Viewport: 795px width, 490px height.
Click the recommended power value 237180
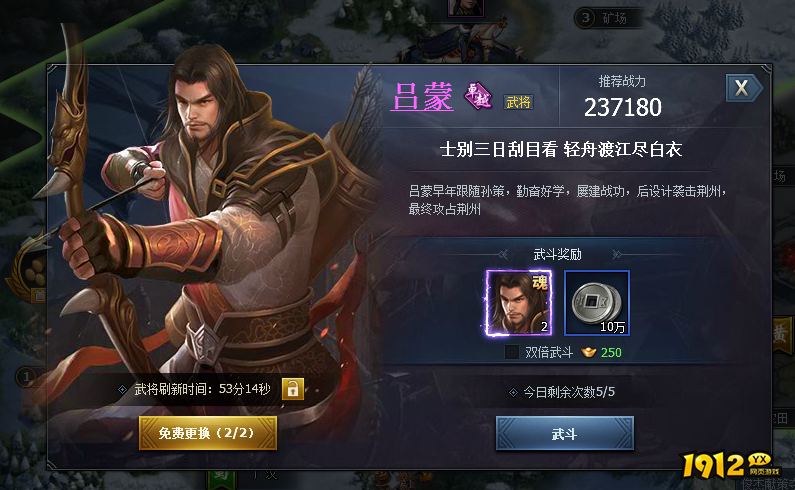coord(623,107)
